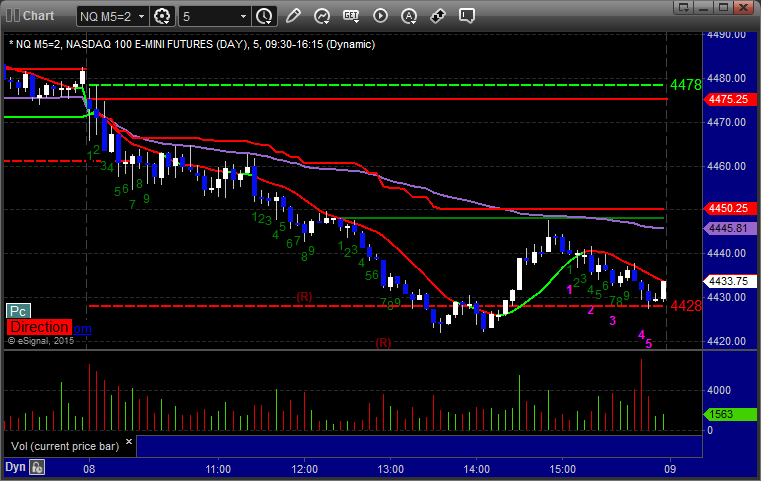Click the 15:00 time axis label
Screen dimensions: 761x481
pos(562,469)
